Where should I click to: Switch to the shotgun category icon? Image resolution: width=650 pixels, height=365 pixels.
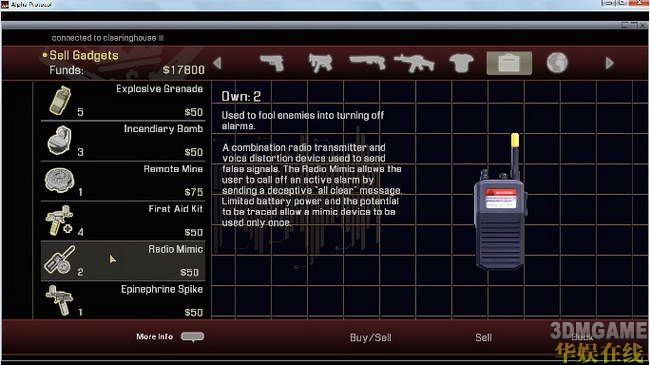coord(367,63)
